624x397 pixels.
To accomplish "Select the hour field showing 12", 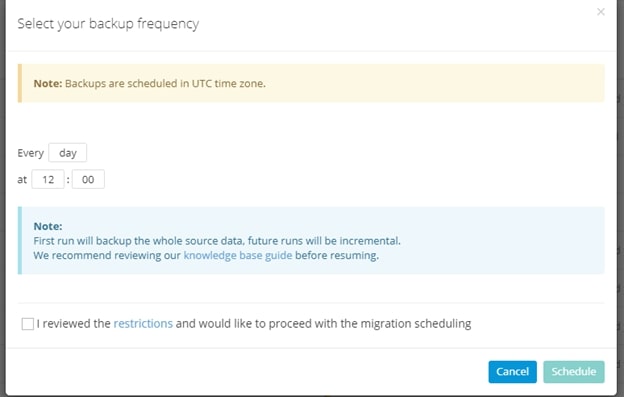I will (x=48, y=179).
